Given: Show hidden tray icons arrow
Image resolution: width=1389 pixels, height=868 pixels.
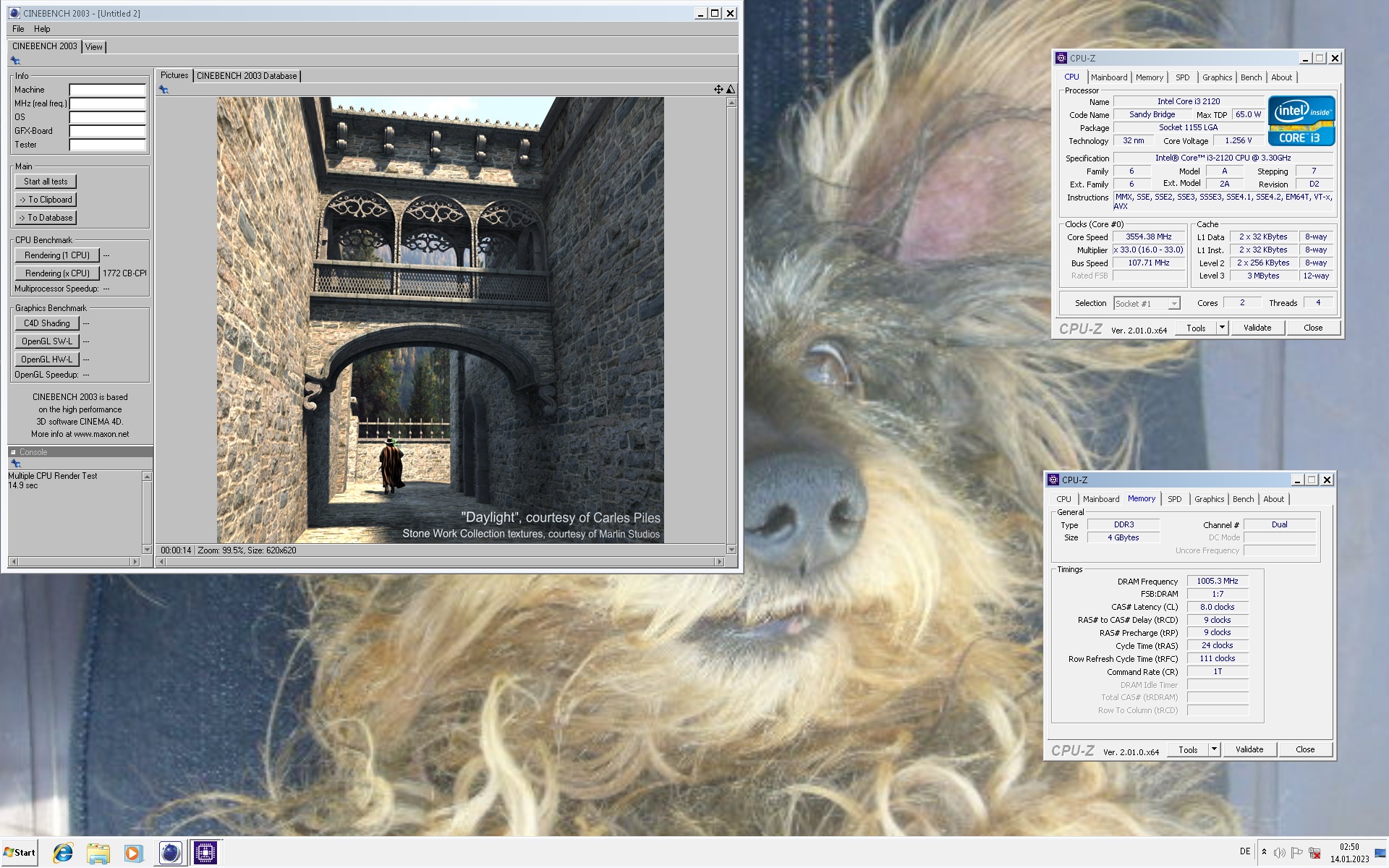Looking at the screenshot, I should pos(1264,852).
